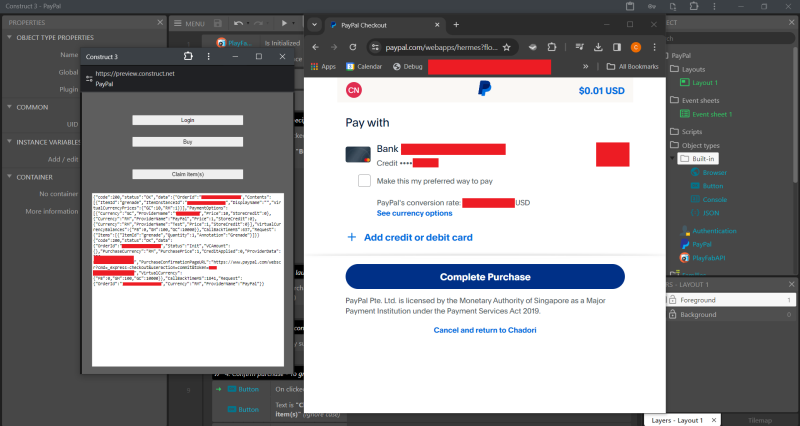This screenshot has width=800, height=426.
Task: Select Layers - Layout 1 tab
Action: [x=683, y=420]
